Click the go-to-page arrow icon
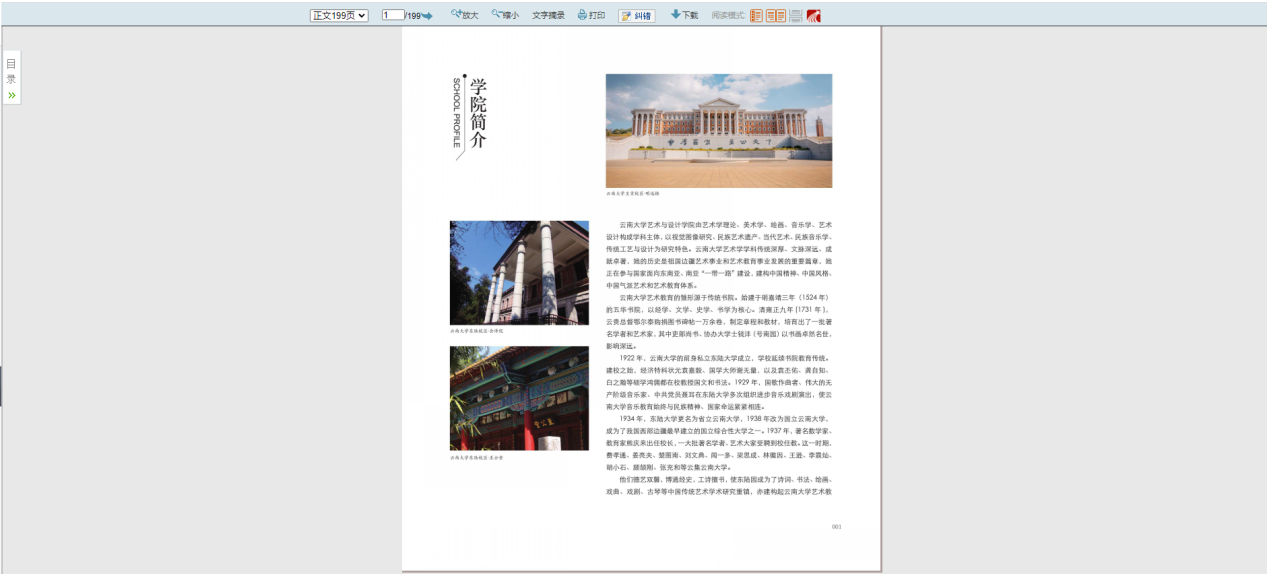 tap(427, 16)
